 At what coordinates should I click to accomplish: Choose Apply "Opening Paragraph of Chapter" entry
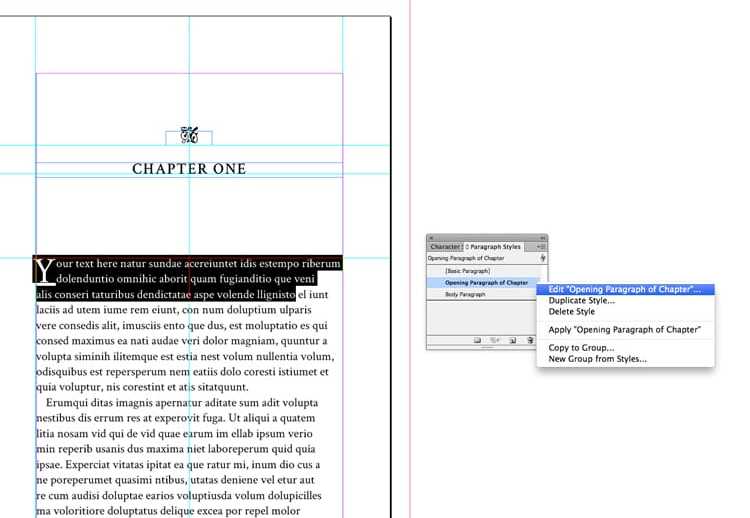click(625, 330)
